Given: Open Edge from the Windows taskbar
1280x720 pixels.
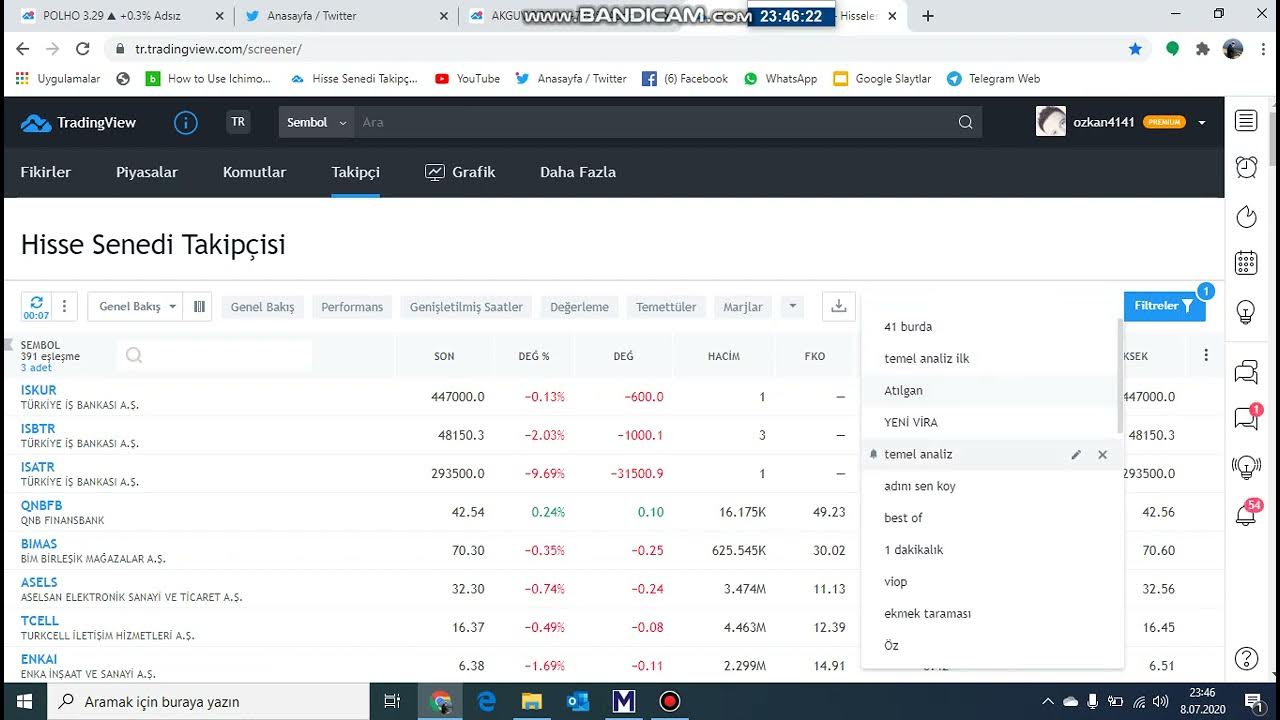Looking at the screenshot, I should (x=487, y=701).
